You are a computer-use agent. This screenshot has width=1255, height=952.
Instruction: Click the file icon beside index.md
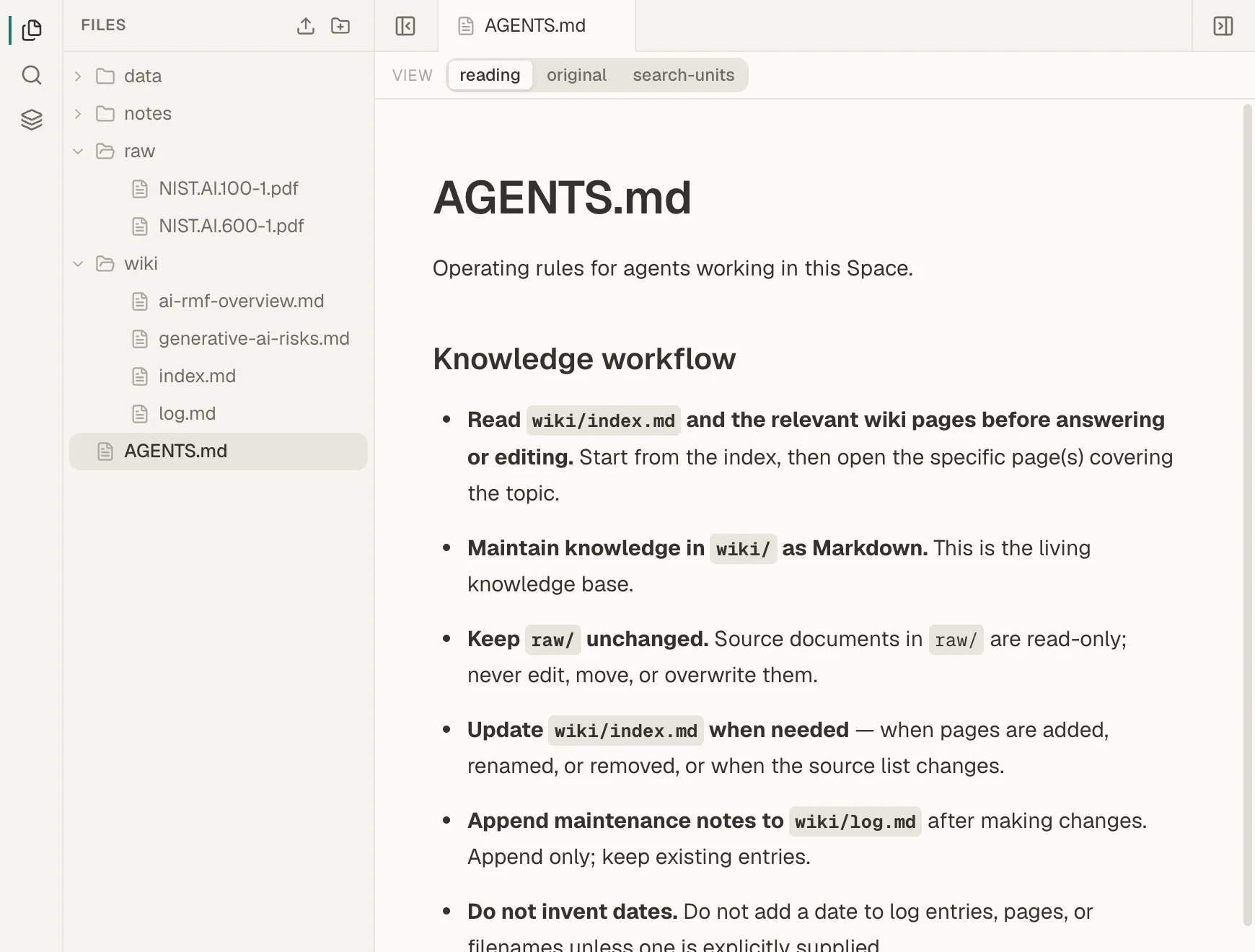tap(140, 376)
